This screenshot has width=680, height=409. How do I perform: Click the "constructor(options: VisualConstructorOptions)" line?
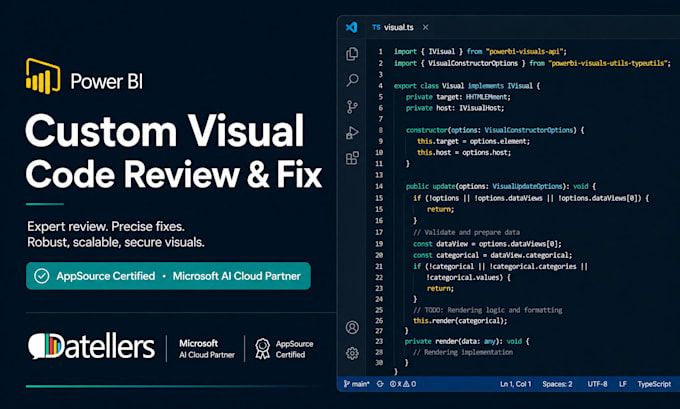495,130
